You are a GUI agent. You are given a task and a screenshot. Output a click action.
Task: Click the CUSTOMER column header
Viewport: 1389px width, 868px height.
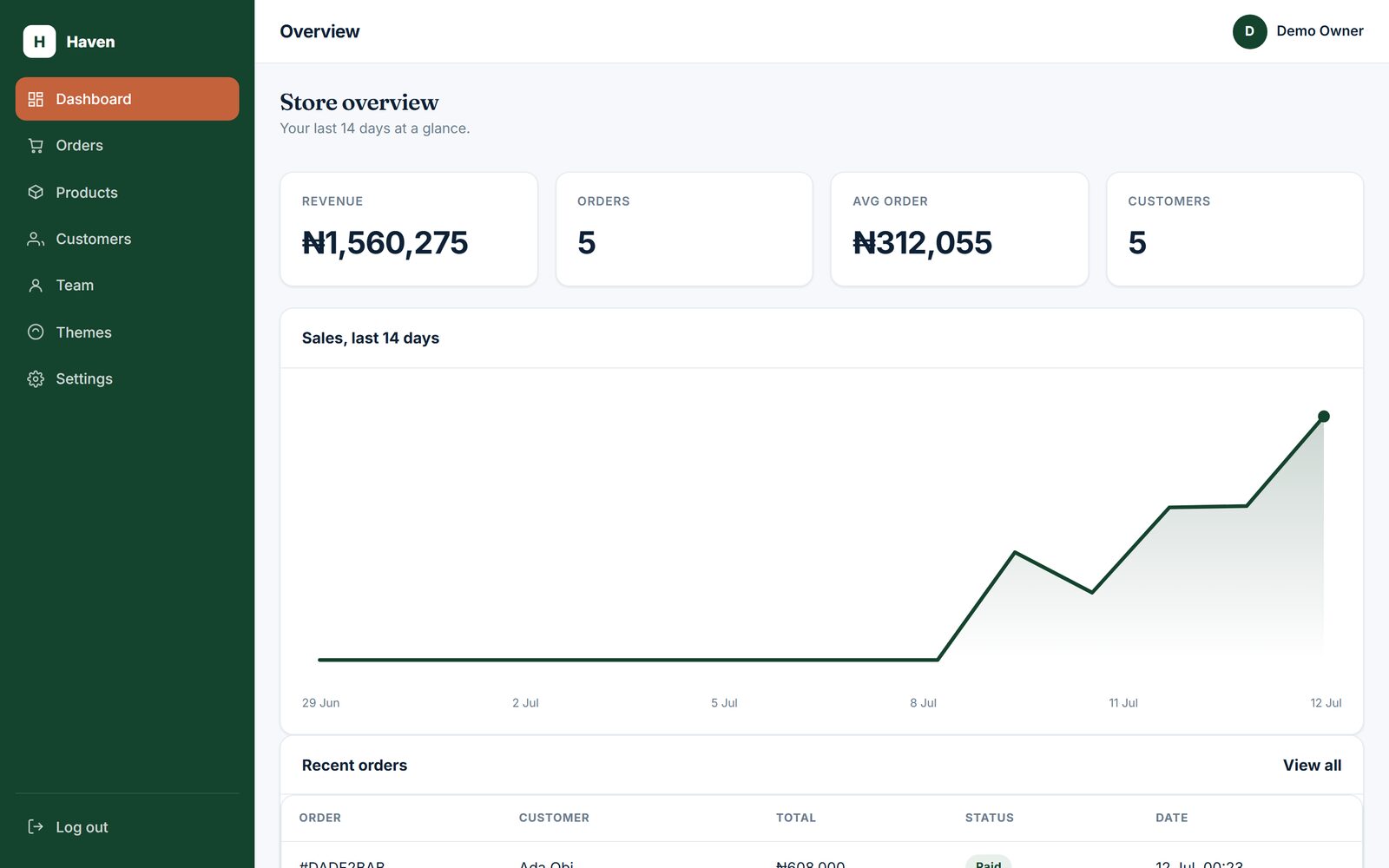(x=554, y=818)
